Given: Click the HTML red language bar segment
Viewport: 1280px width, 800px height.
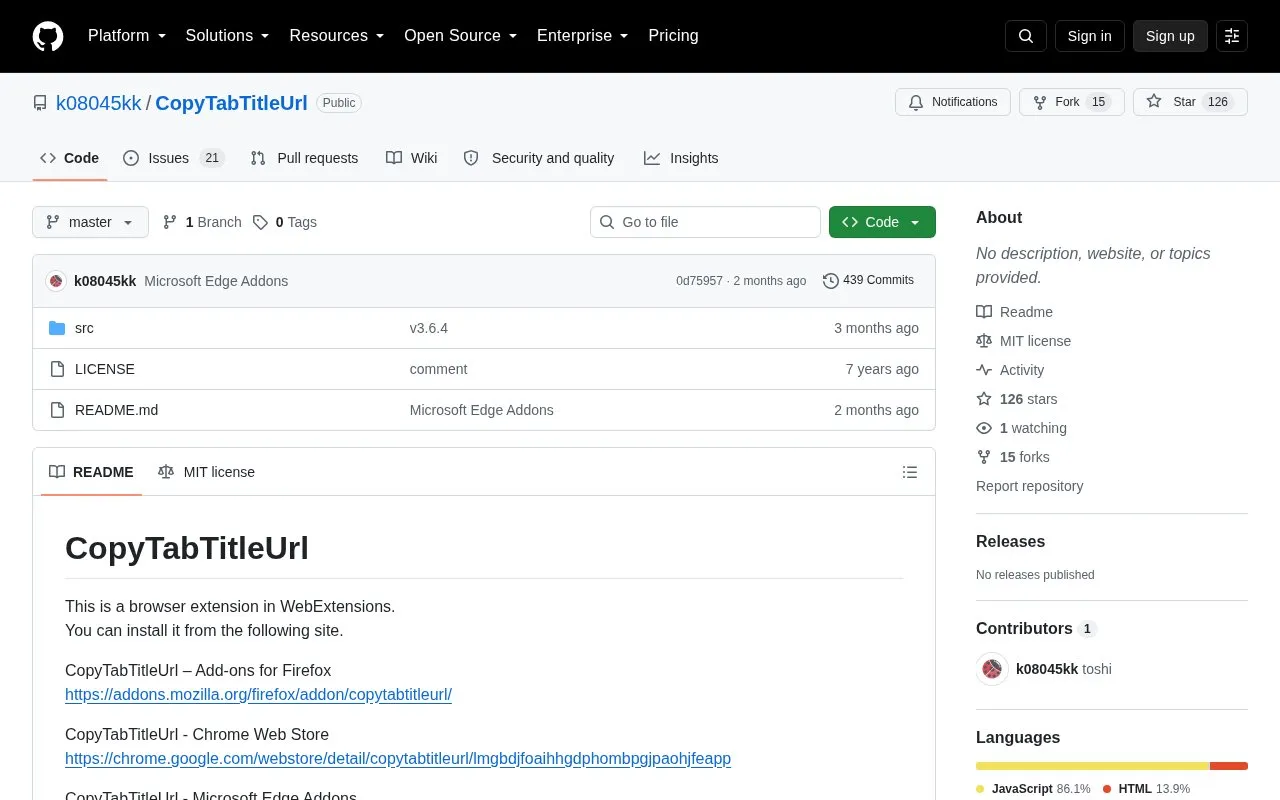Looking at the screenshot, I should click(x=1229, y=766).
